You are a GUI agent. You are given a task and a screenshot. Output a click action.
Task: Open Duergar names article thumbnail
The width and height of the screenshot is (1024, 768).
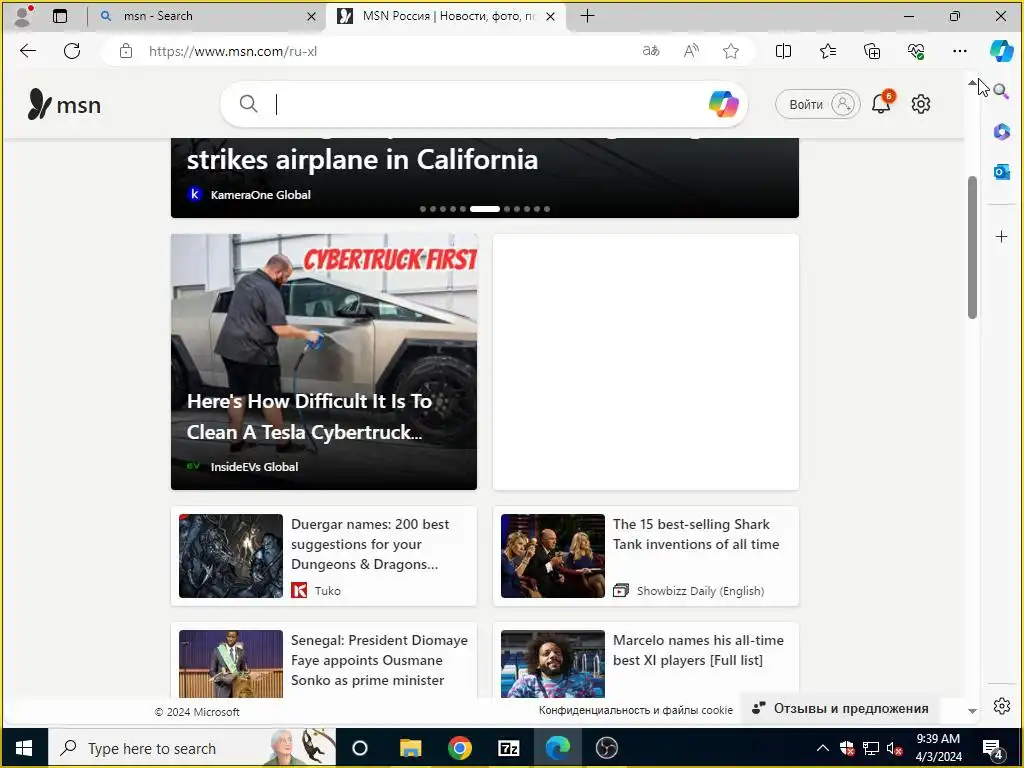(x=231, y=556)
